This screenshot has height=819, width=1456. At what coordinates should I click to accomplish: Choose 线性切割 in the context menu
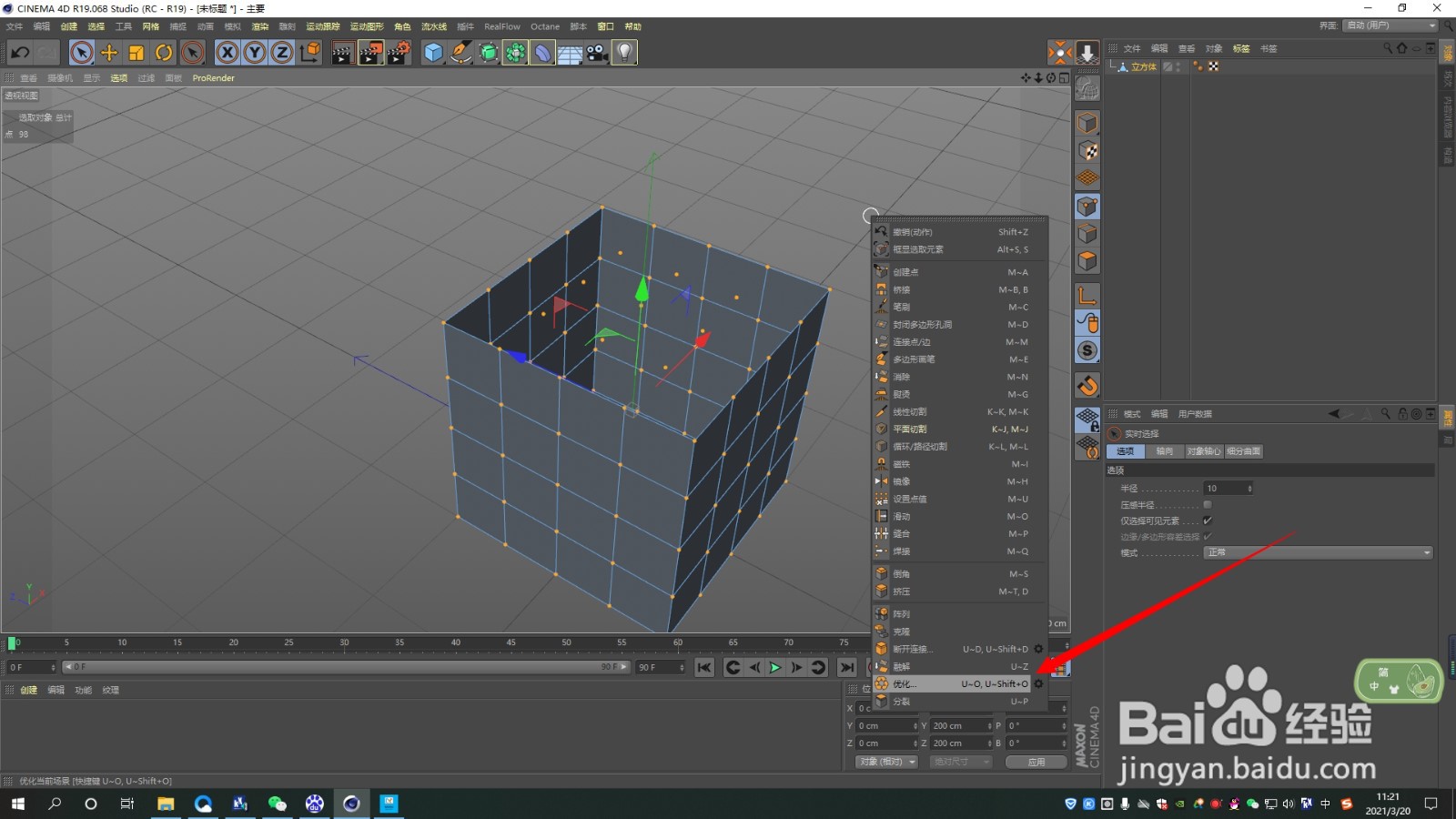coord(952,411)
